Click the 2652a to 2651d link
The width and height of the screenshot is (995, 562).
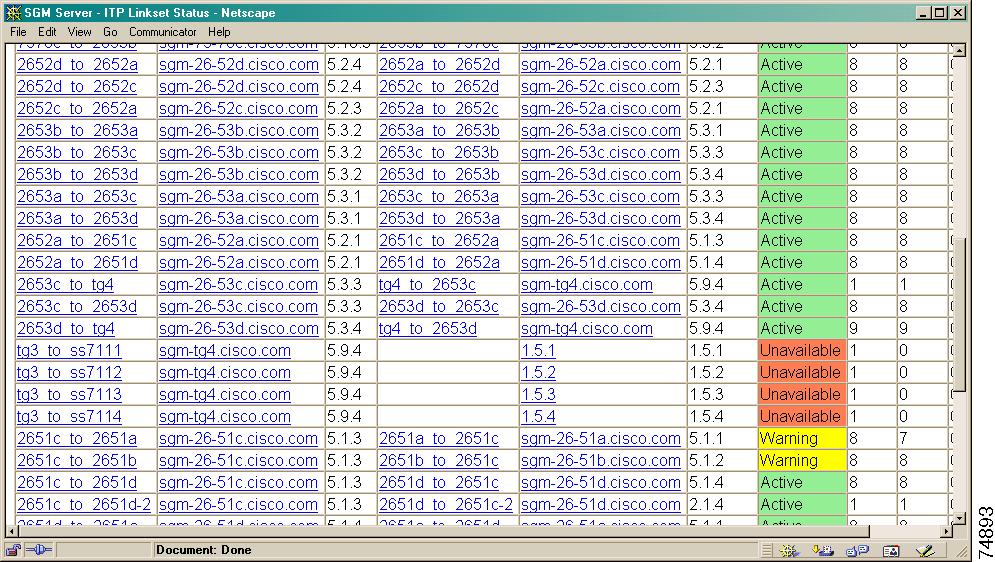click(77, 263)
